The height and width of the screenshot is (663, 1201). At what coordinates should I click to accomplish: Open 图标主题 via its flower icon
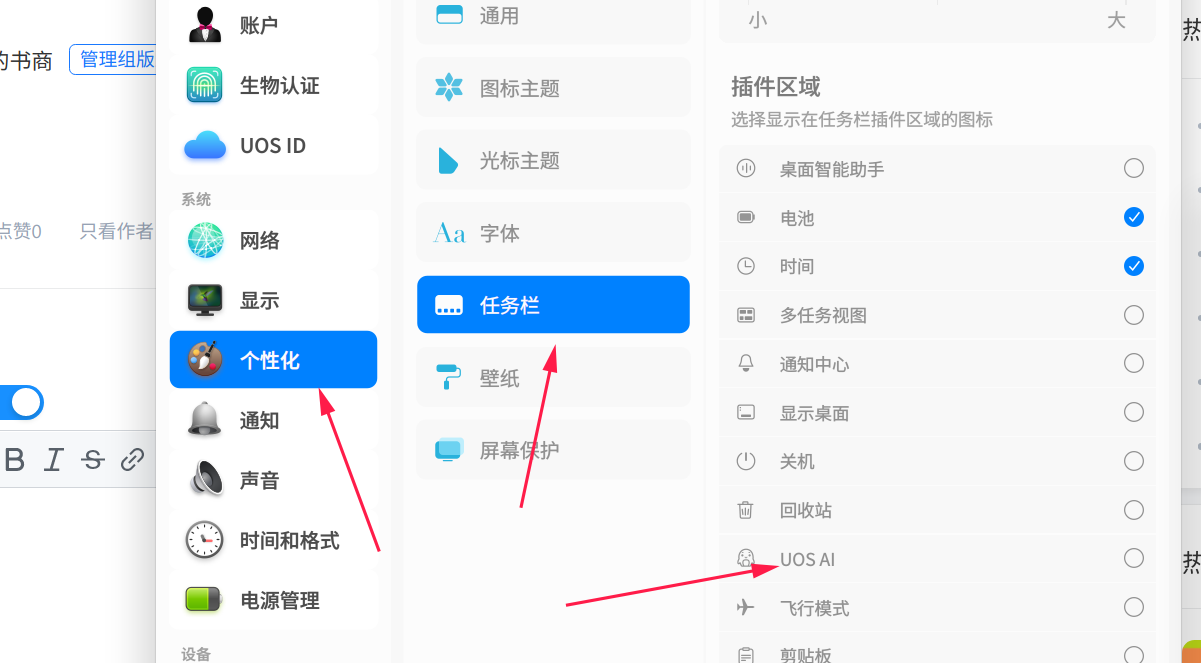point(449,88)
